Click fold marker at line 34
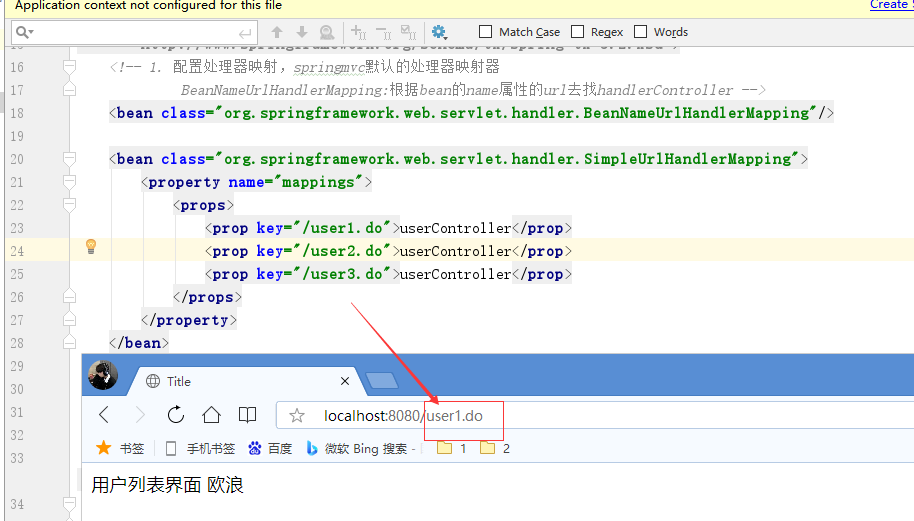914x521 pixels. [x=69, y=504]
